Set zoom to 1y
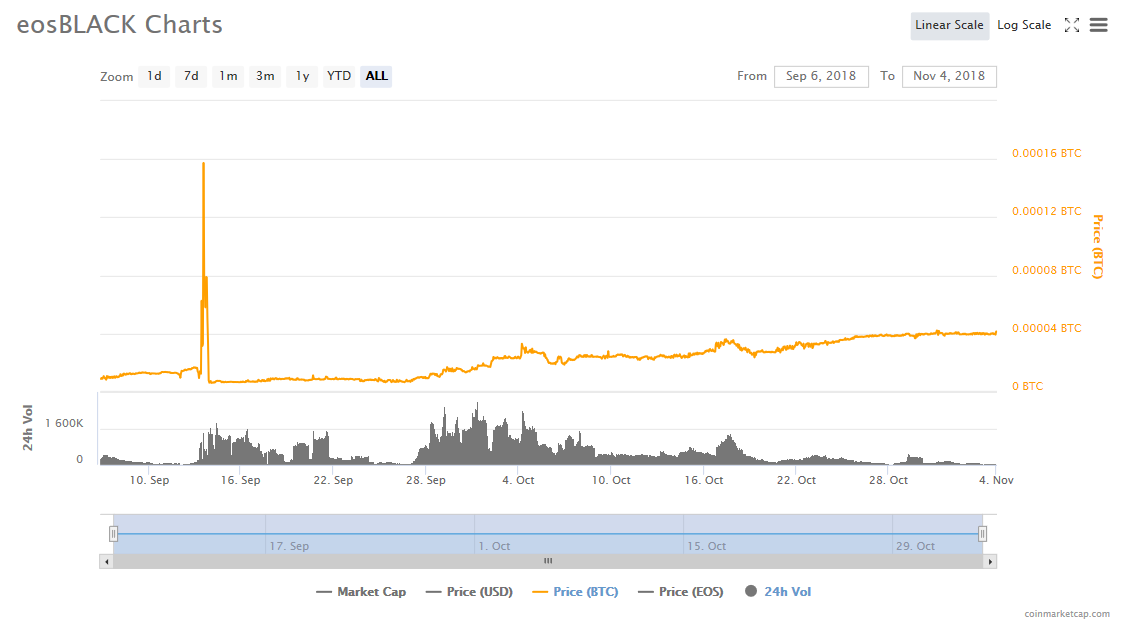Screen dimensions: 1127x632 point(303,76)
